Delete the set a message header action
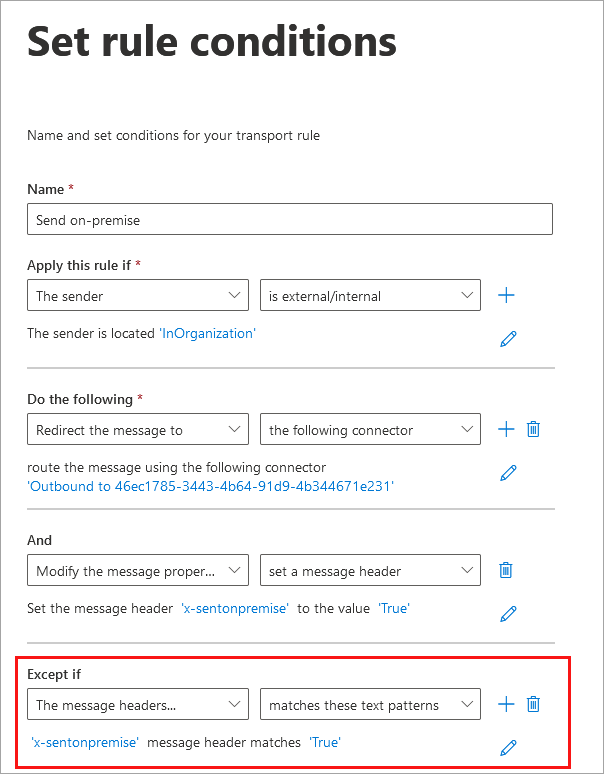The width and height of the screenshot is (604, 774). point(506,570)
